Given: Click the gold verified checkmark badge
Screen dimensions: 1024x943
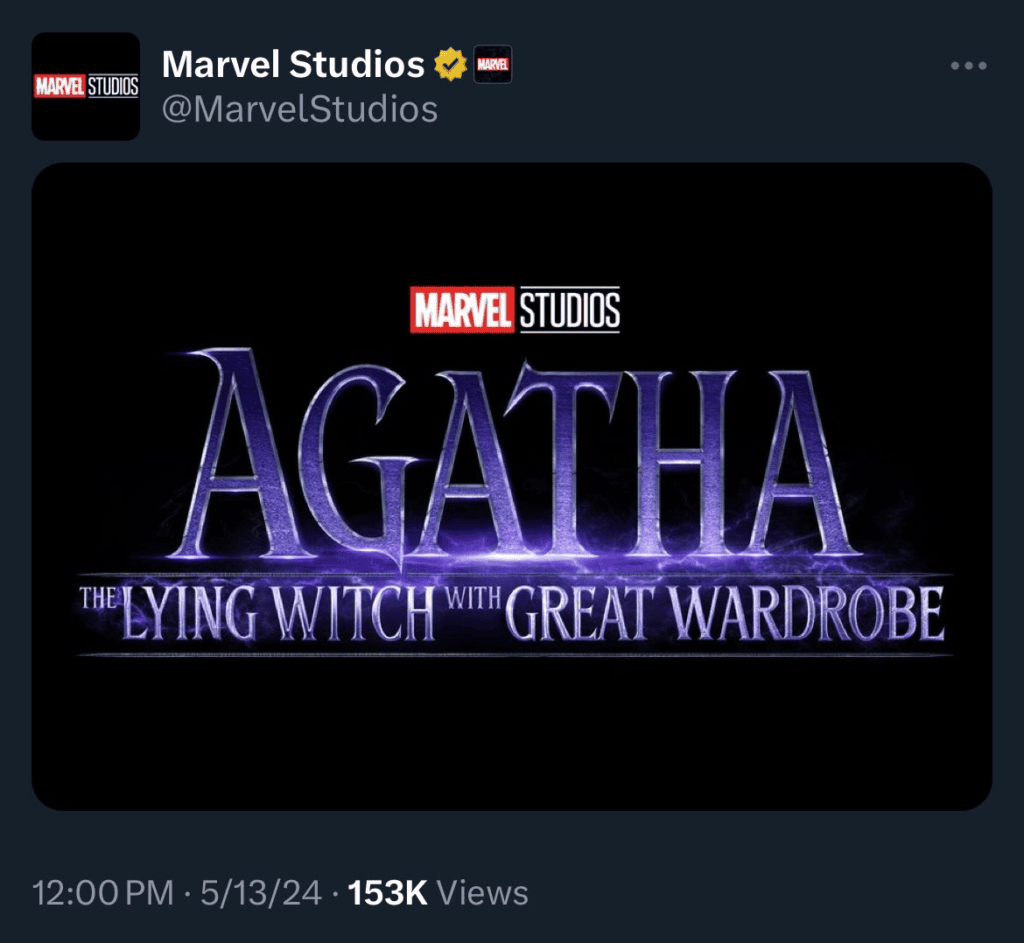Looking at the screenshot, I should pos(450,65).
